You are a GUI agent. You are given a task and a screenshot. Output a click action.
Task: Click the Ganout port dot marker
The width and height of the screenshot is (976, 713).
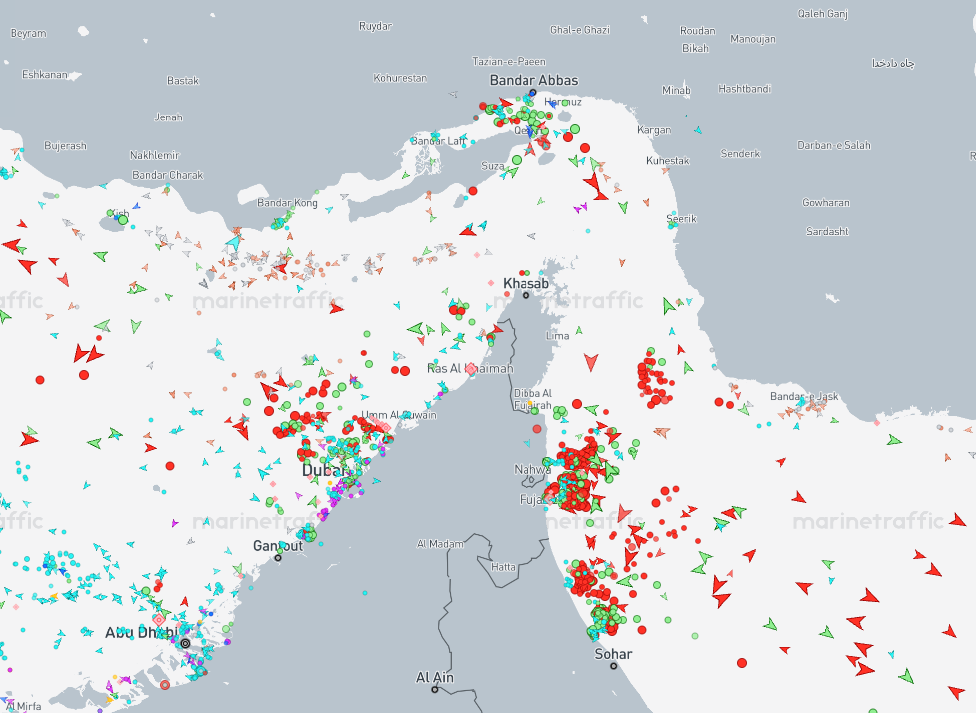pyautogui.click(x=278, y=557)
